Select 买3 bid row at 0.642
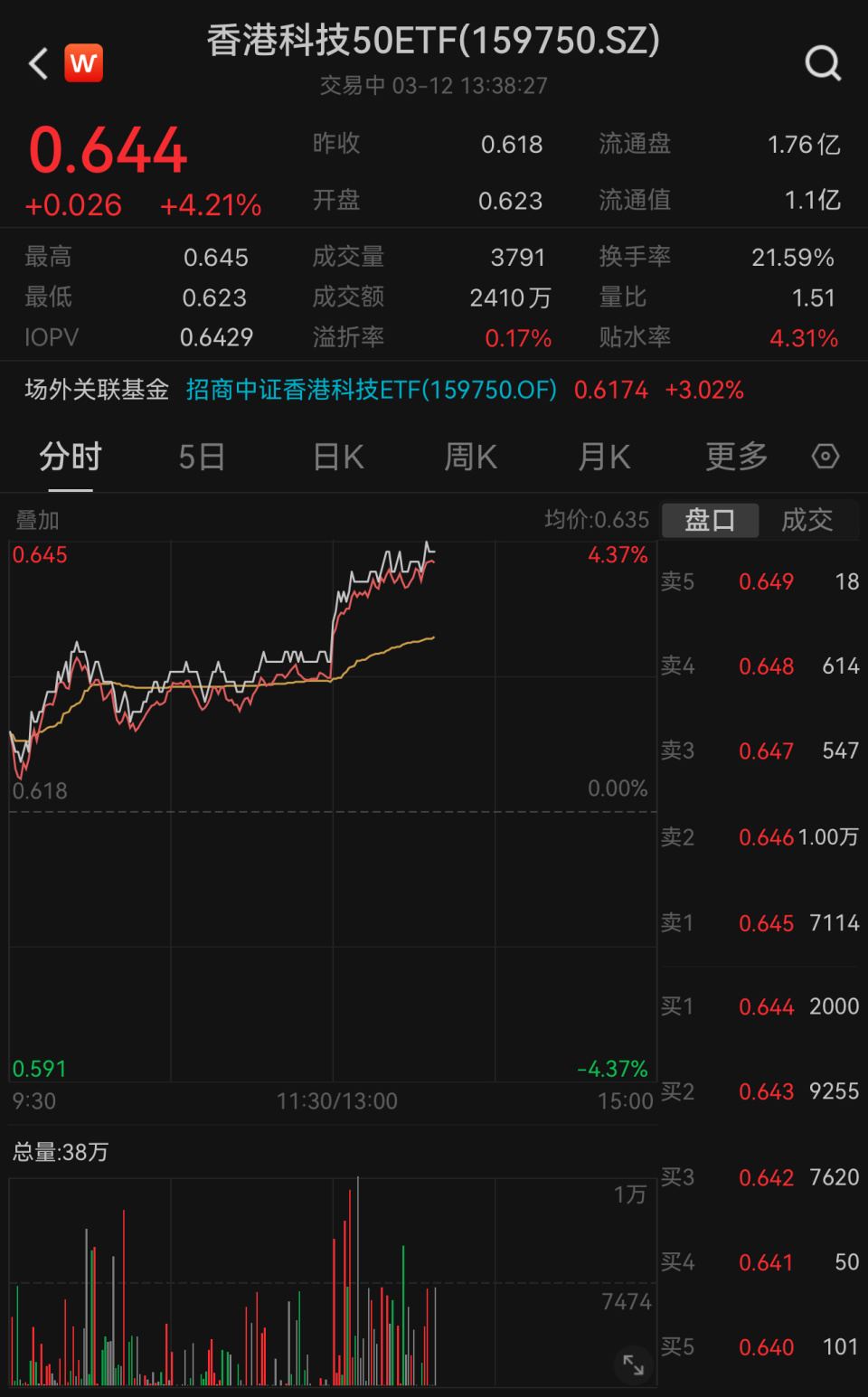The width and height of the screenshot is (868, 1397). [x=760, y=1177]
